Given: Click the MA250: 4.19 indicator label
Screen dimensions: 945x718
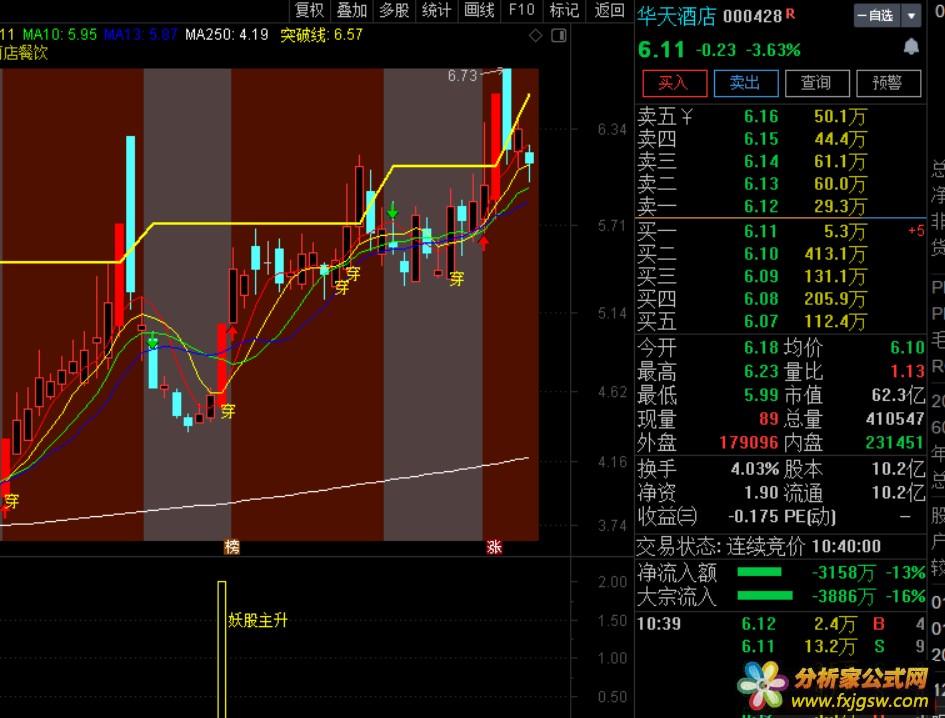Looking at the screenshot, I should (x=227, y=34).
